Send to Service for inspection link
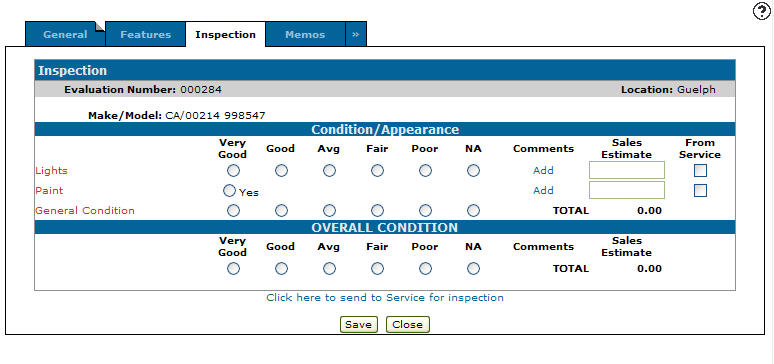The width and height of the screenshot is (774, 364). 385,298
